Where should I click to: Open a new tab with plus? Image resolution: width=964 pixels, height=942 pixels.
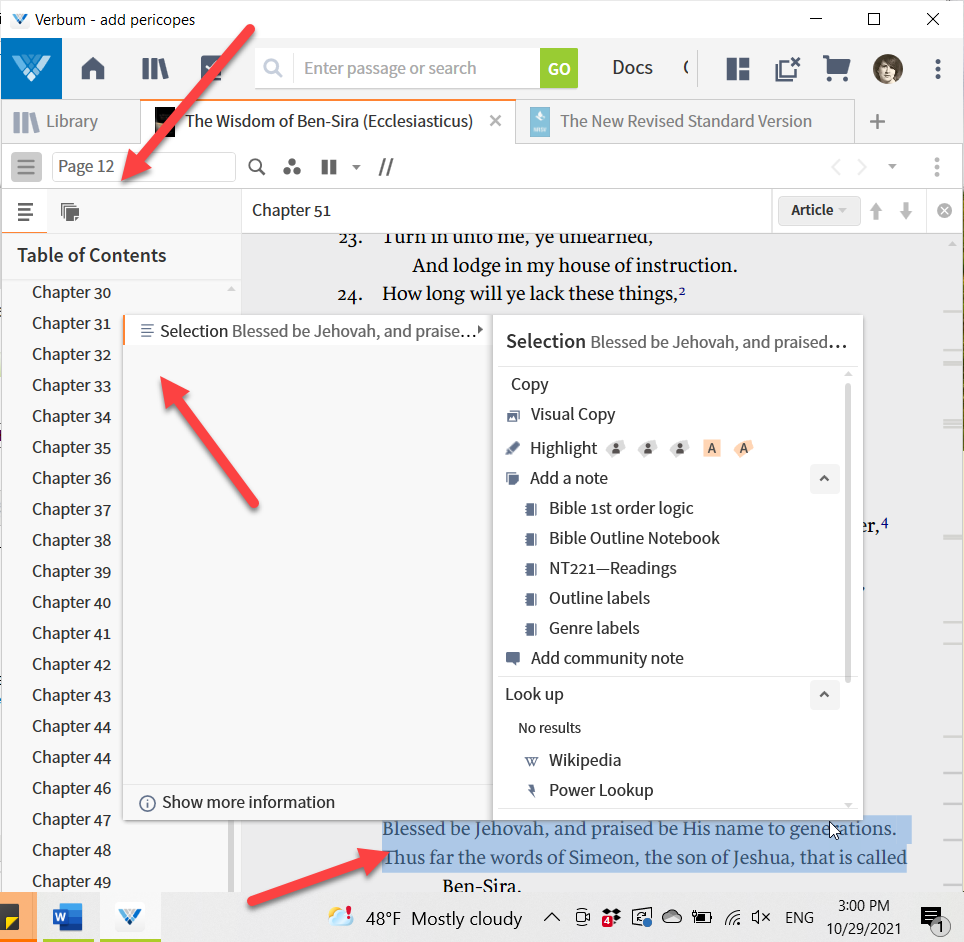(x=877, y=122)
